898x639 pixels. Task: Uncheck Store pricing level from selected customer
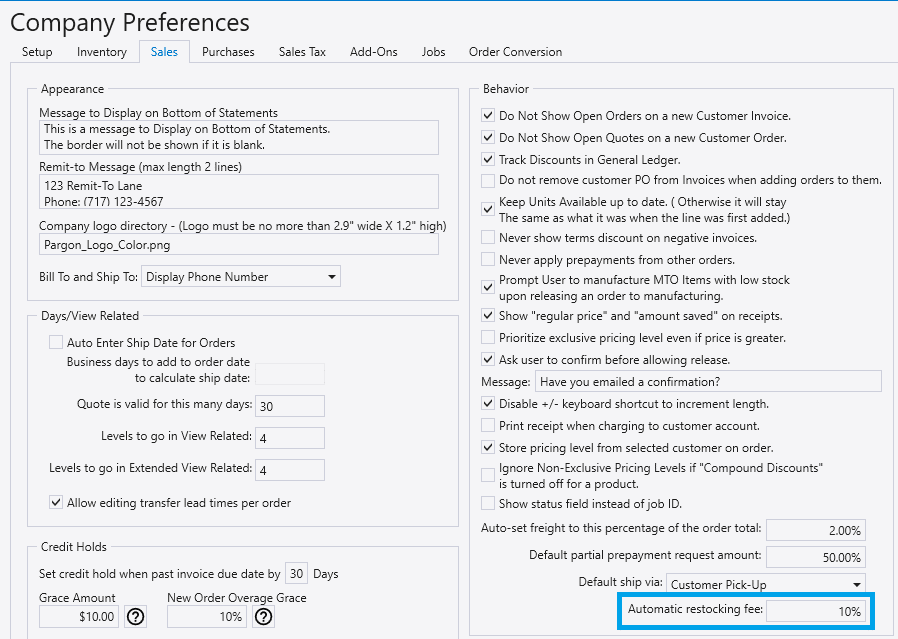[488, 447]
